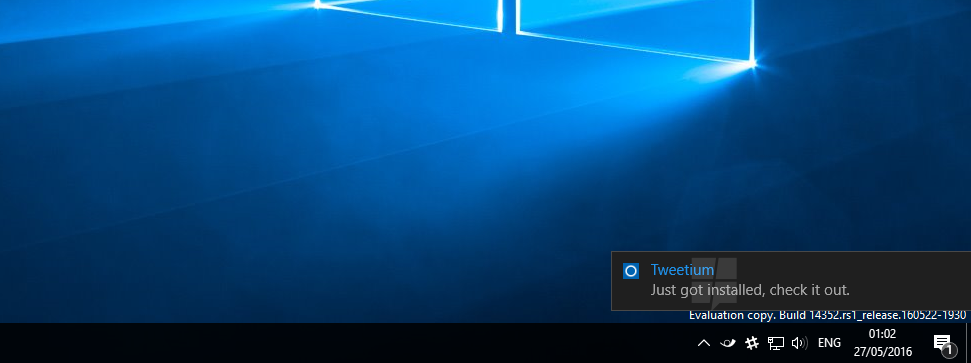Image resolution: width=971 pixels, height=363 pixels.
Task: Click the Evaluation copy build watermark text
Action: (827, 315)
